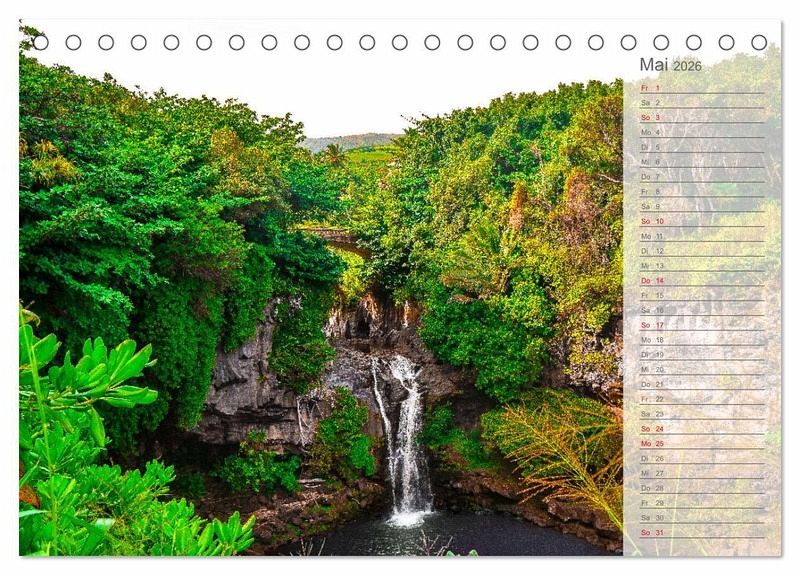800x575 pixels.
Task: Select the red Sunday row "So 10"
Action: 702,221
